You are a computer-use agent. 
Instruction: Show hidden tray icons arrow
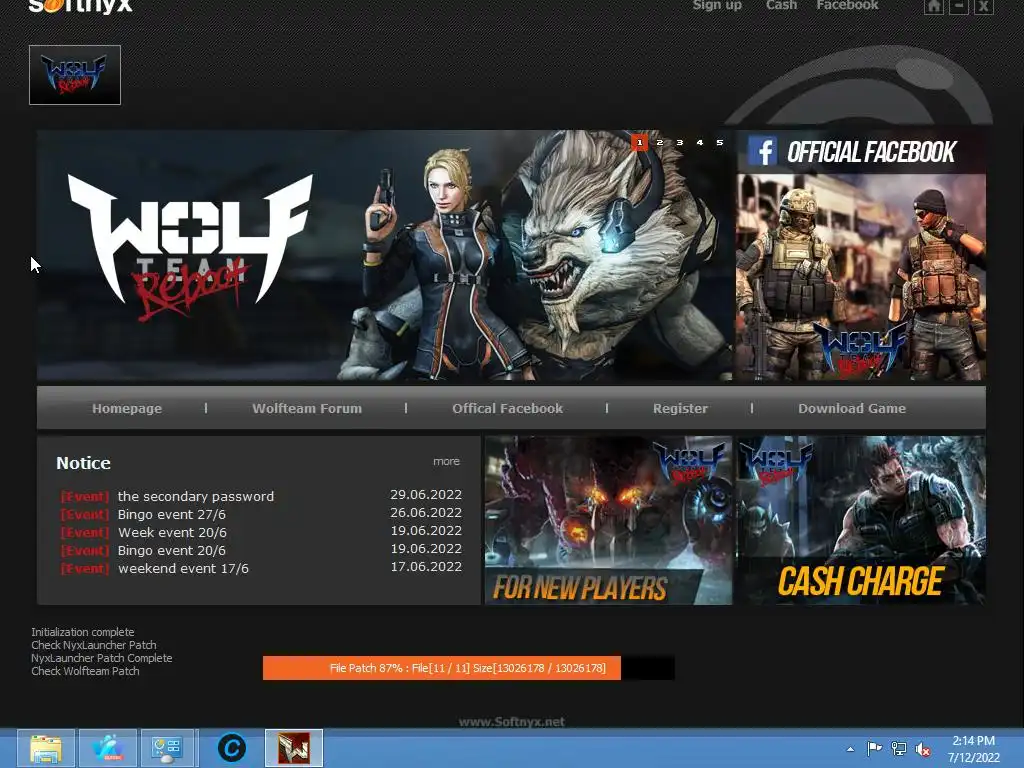[x=850, y=749]
